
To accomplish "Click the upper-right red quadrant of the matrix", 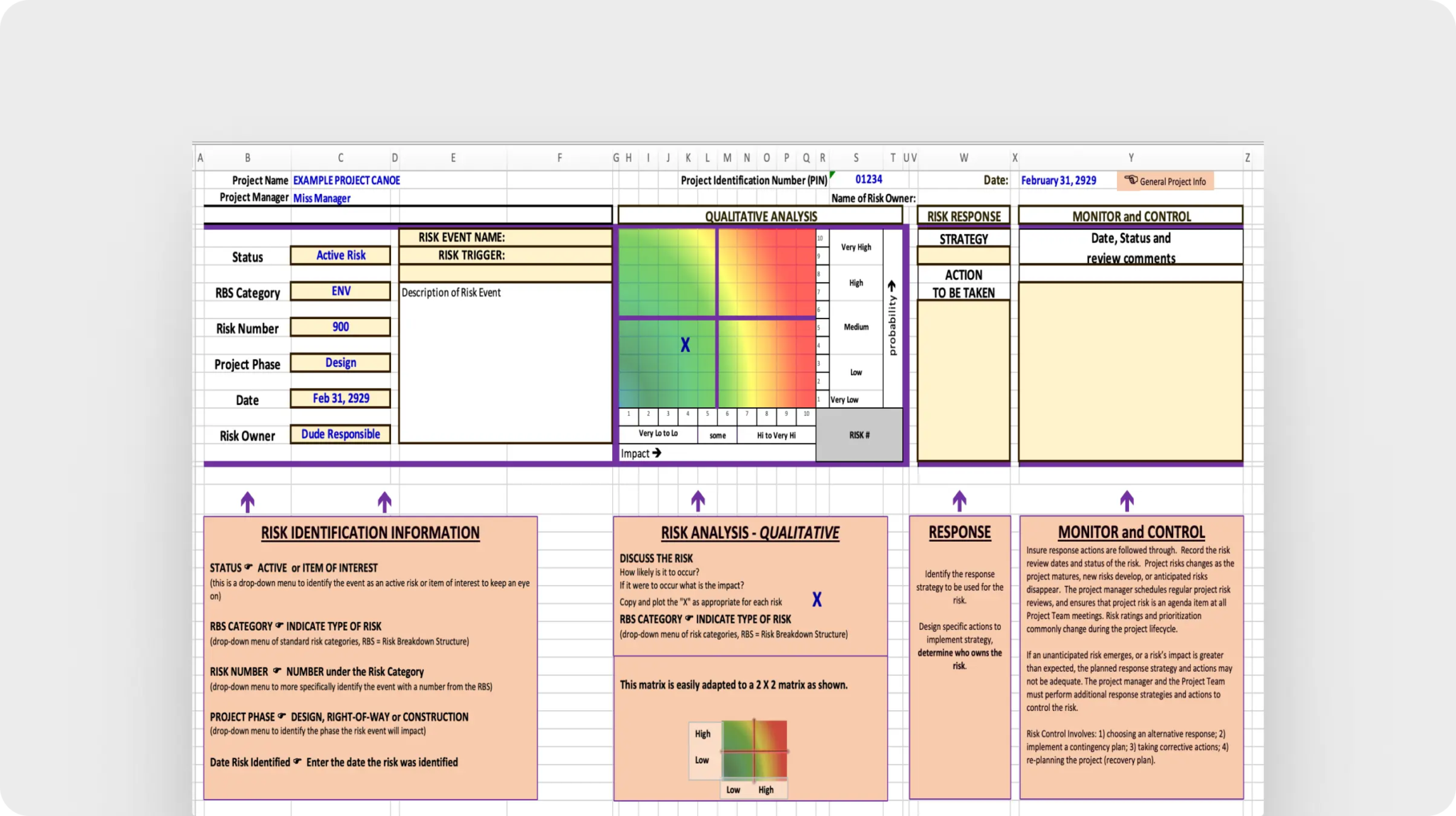I will (x=767, y=272).
